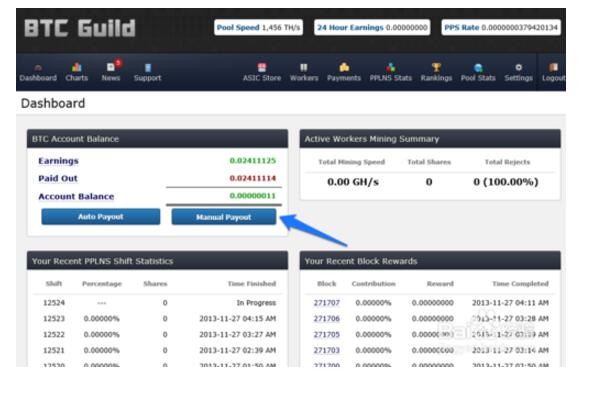Click the balance value 0.00000011

pyautogui.click(x=253, y=196)
